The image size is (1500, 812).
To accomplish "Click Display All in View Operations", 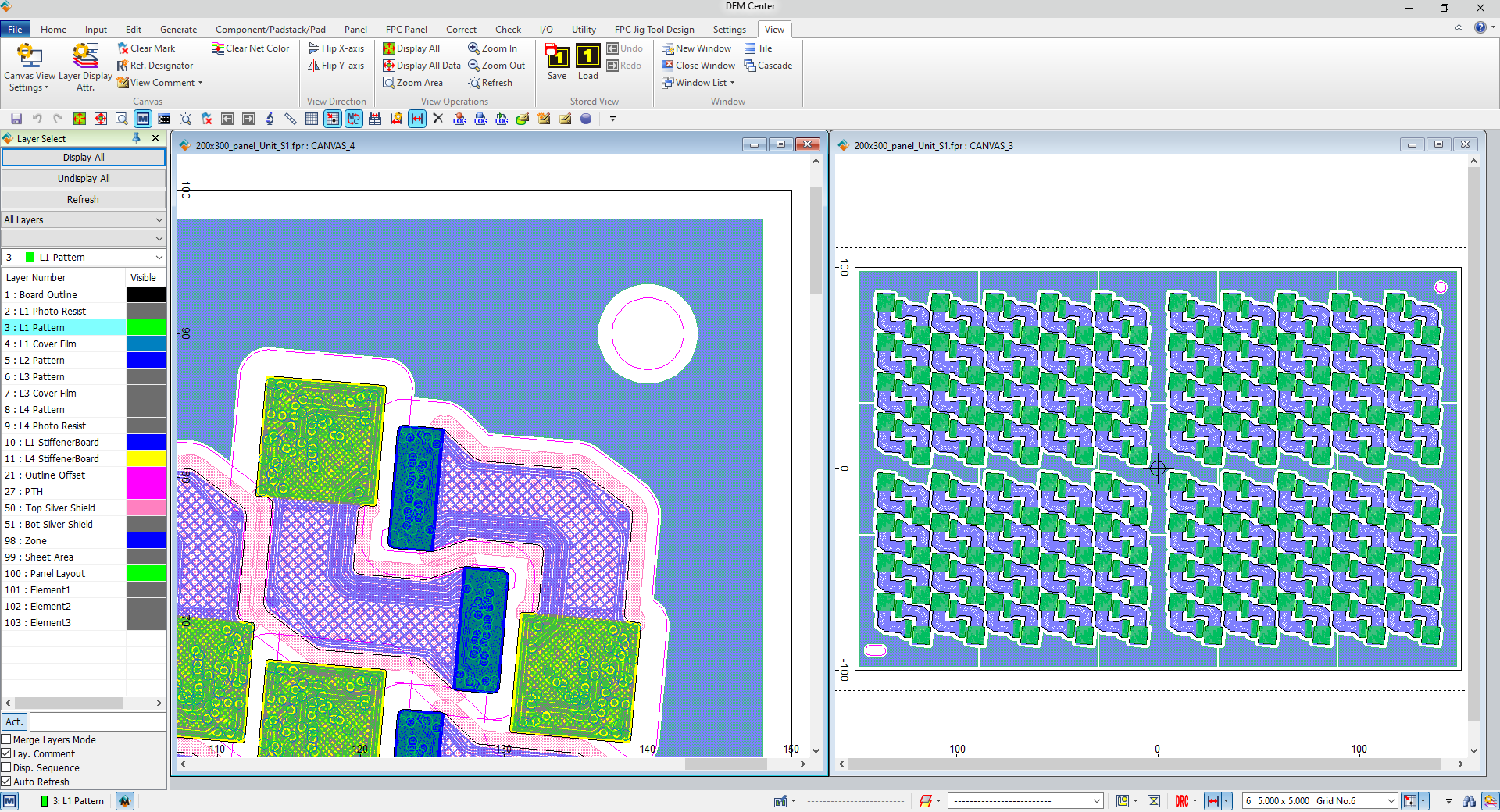I will [x=412, y=48].
